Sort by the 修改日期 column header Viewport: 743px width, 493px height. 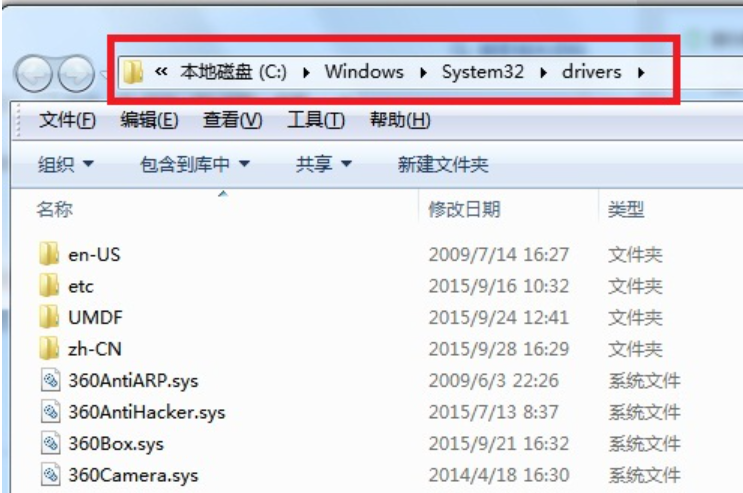click(464, 209)
